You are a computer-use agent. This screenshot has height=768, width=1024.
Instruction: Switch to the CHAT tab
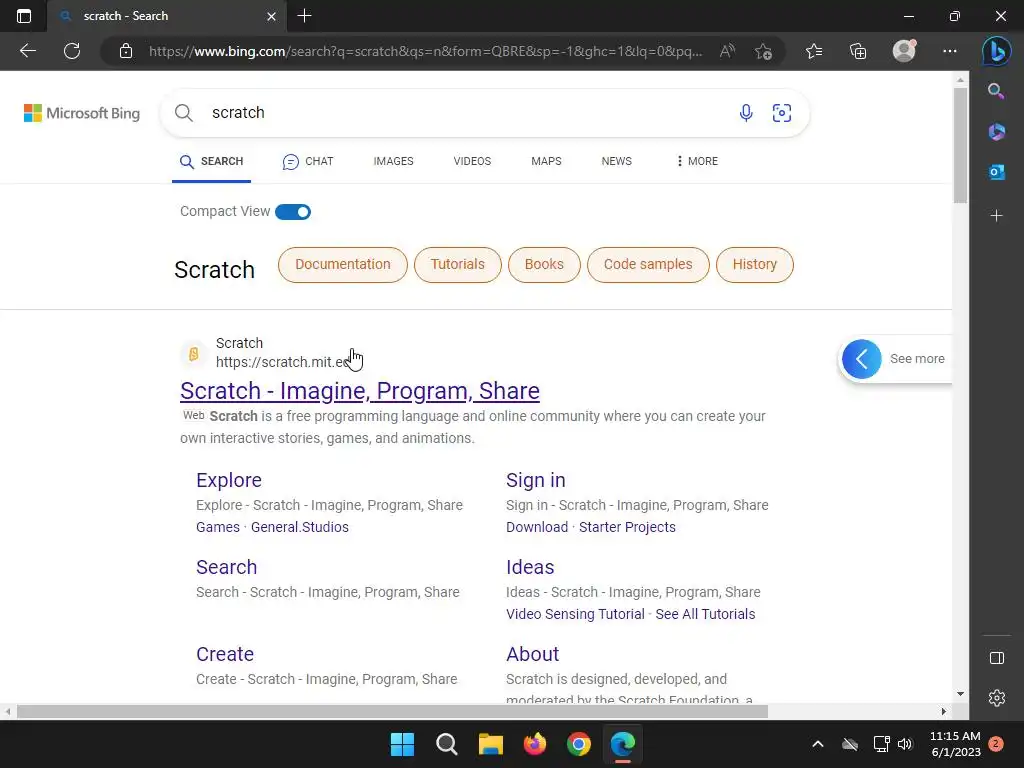click(308, 161)
